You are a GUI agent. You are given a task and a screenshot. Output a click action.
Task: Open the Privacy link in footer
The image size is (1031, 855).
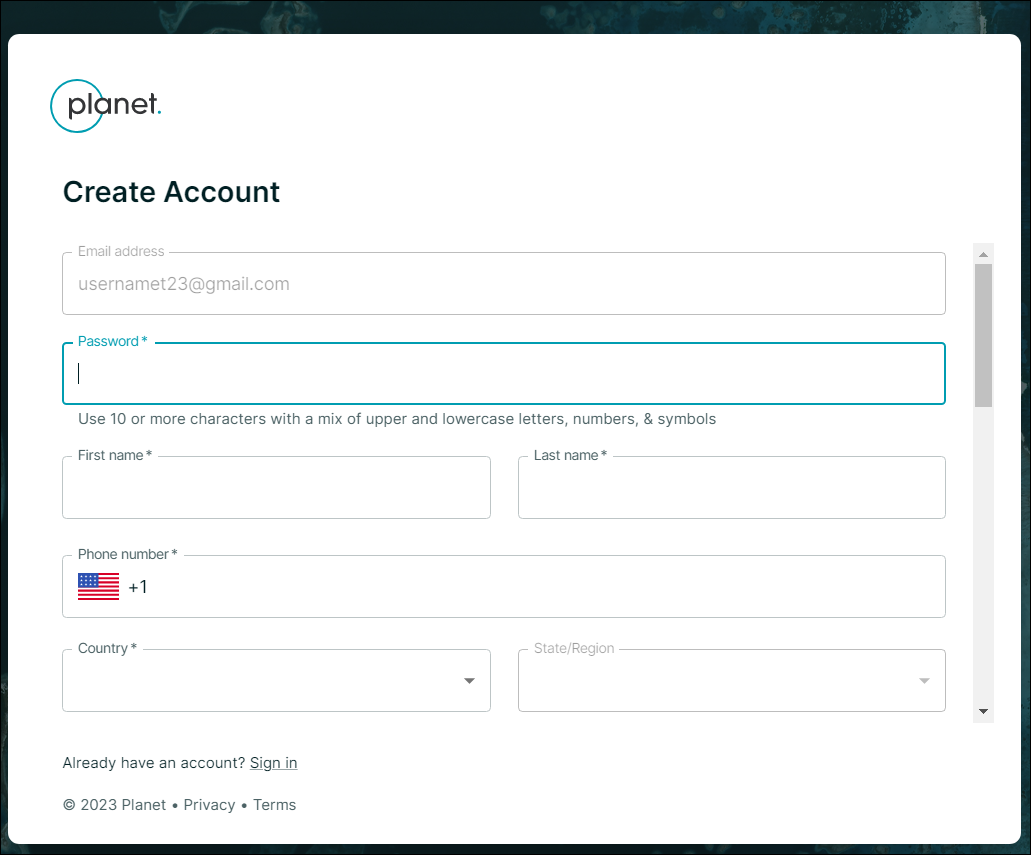[209, 805]
